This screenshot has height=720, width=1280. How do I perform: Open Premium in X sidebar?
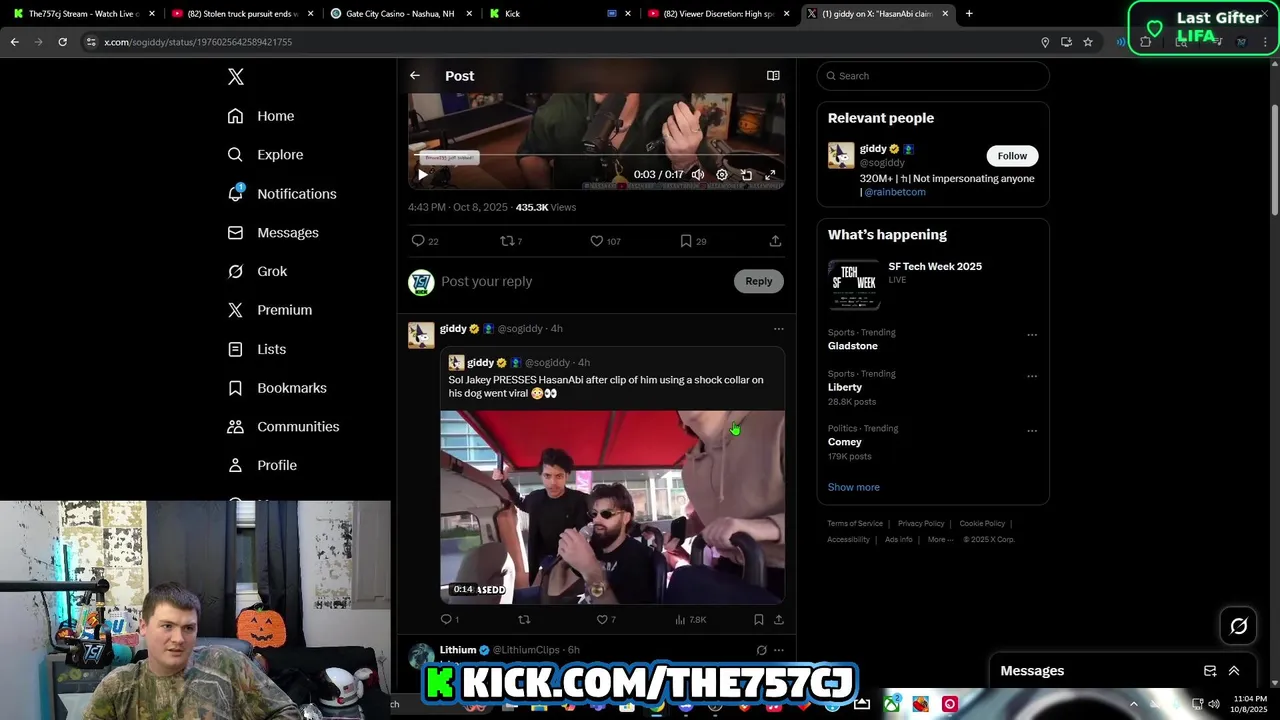(x=270, y=310)
